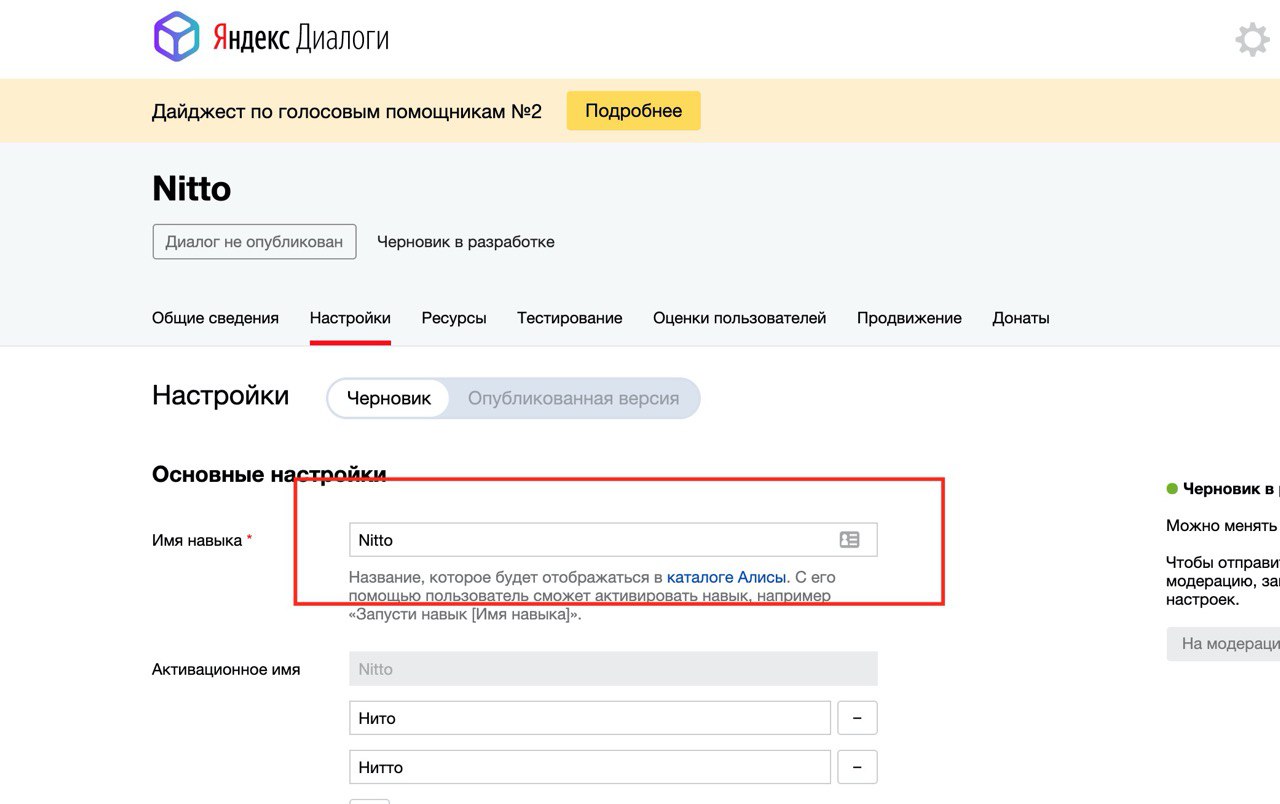Click the activation name input Нитто
The width and height of the screenshot is (1280, 804).
coord(590,767)
